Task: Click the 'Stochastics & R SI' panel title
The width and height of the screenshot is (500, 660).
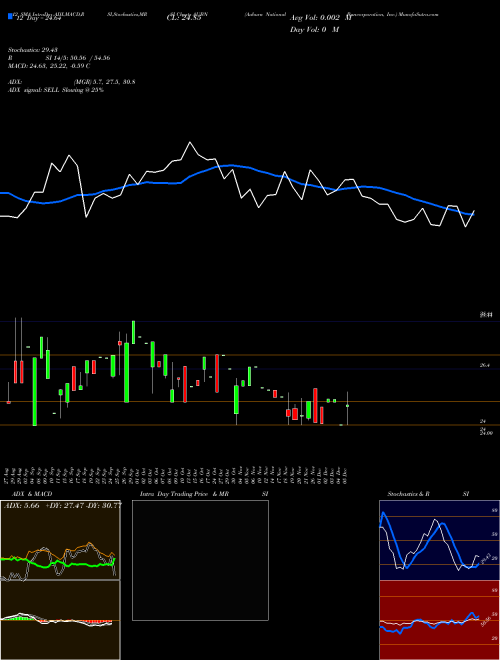Action: pyautogui.click(x=428, y=494)
